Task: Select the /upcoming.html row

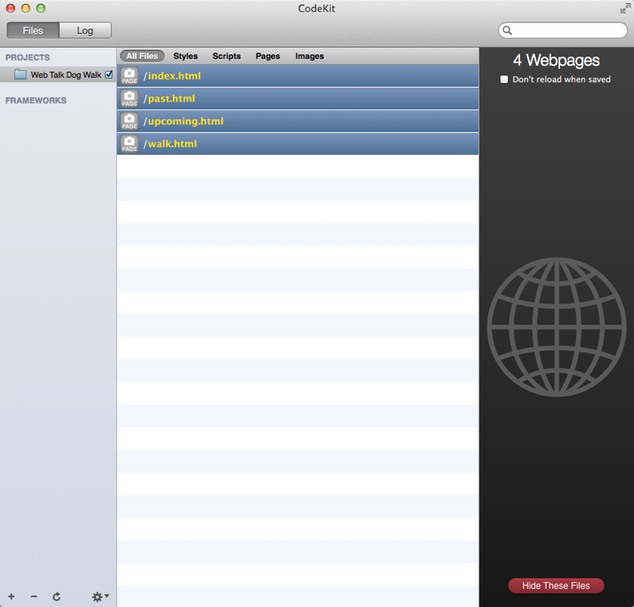Action: pos(298,121)
